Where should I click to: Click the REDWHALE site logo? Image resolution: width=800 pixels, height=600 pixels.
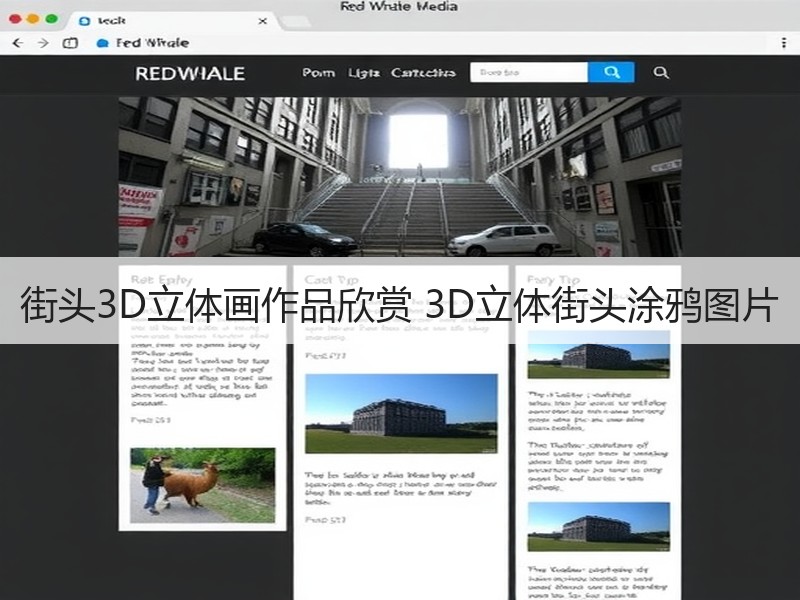(x=190, y=73)
